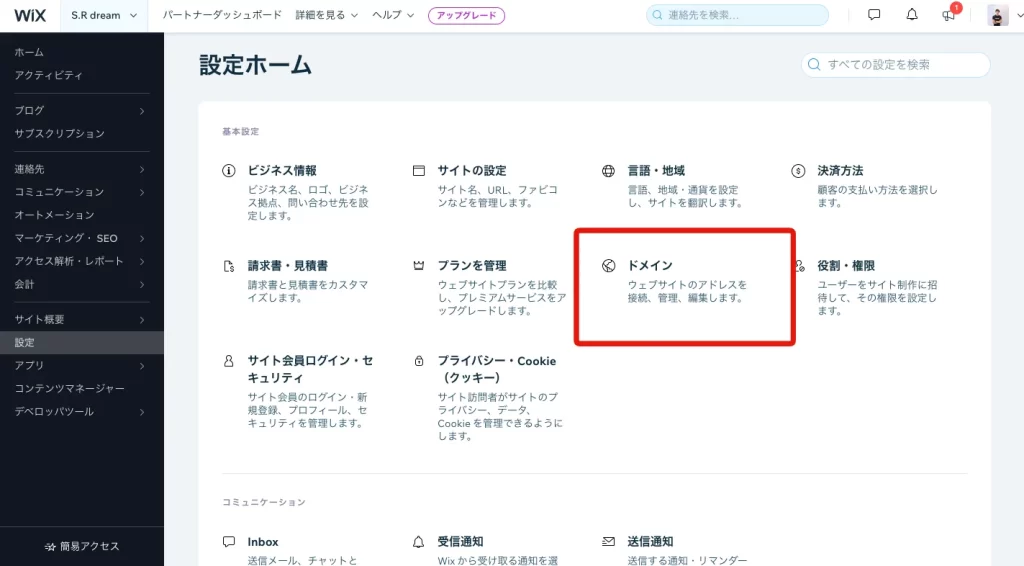Go to ホーム in sidebar
Image resolution: width=1024 pixels, height=566 pixels.
[x=29, y=52]
